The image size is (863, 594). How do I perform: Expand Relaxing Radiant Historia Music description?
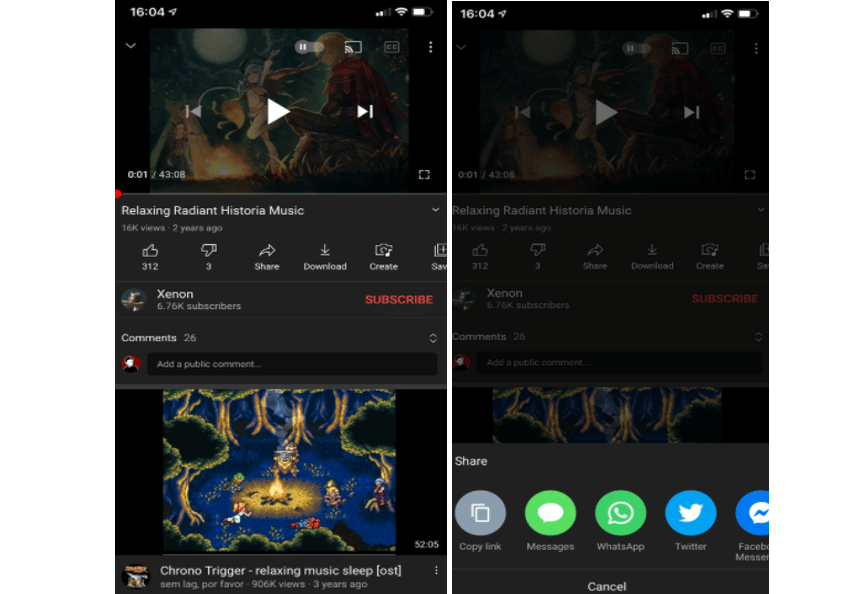point(435,210)
